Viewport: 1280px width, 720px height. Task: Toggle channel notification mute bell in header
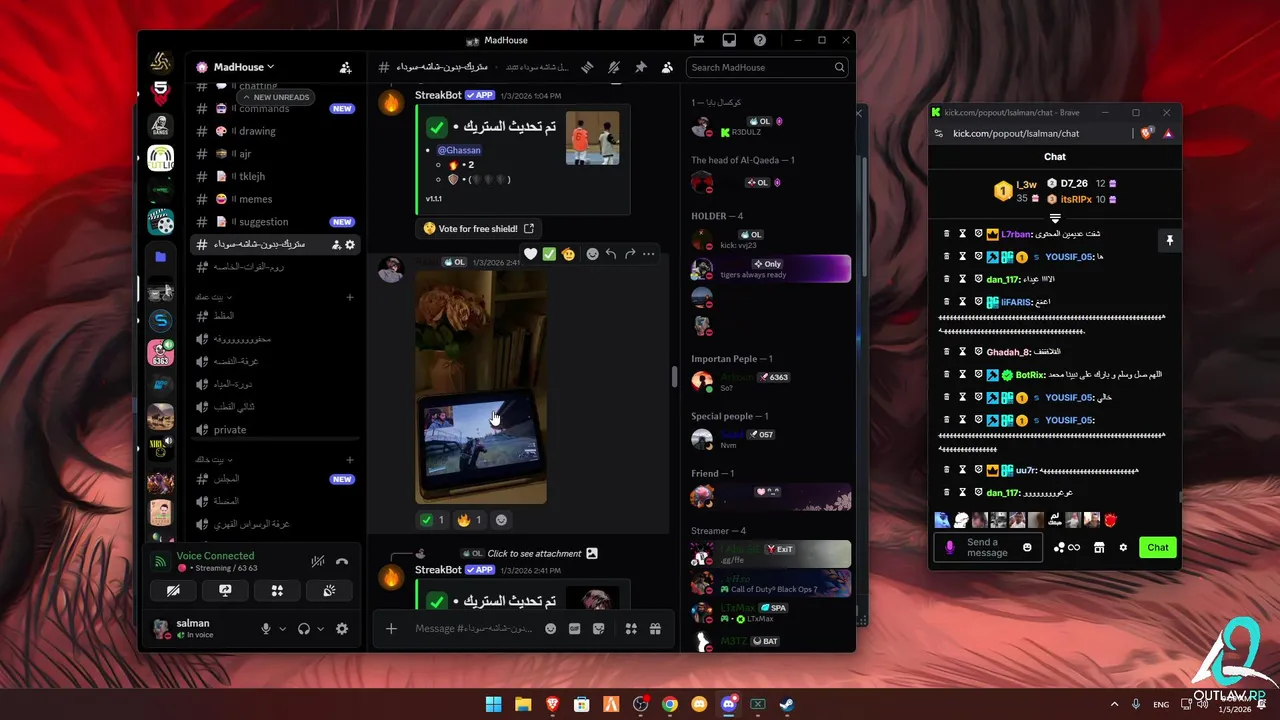[x=614, y=67]
